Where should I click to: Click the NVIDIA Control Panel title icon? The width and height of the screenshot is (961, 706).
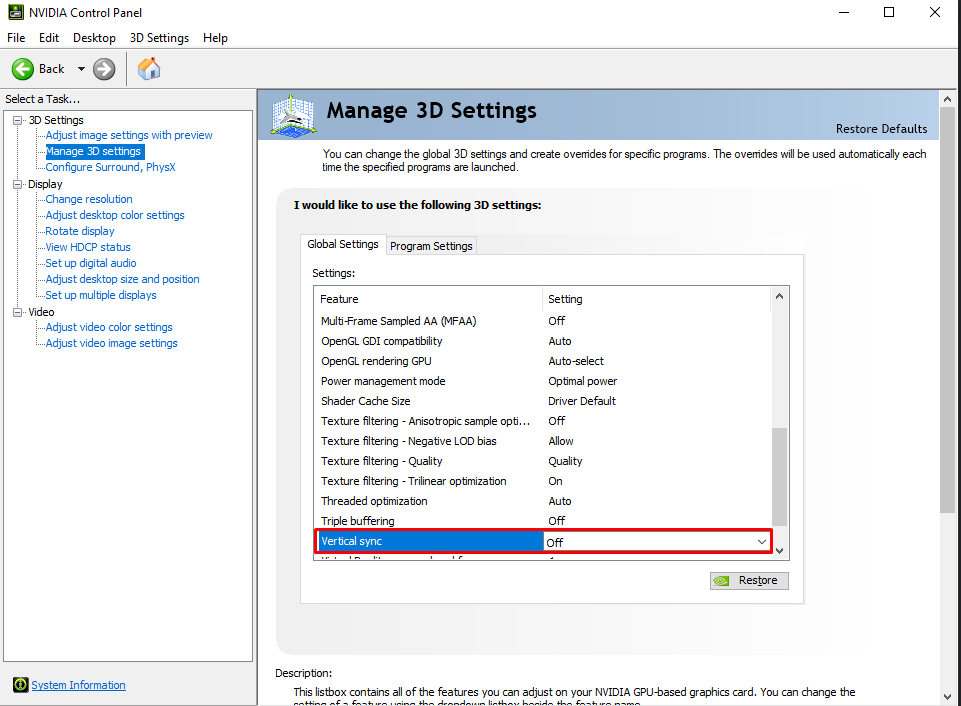point(16,12)
